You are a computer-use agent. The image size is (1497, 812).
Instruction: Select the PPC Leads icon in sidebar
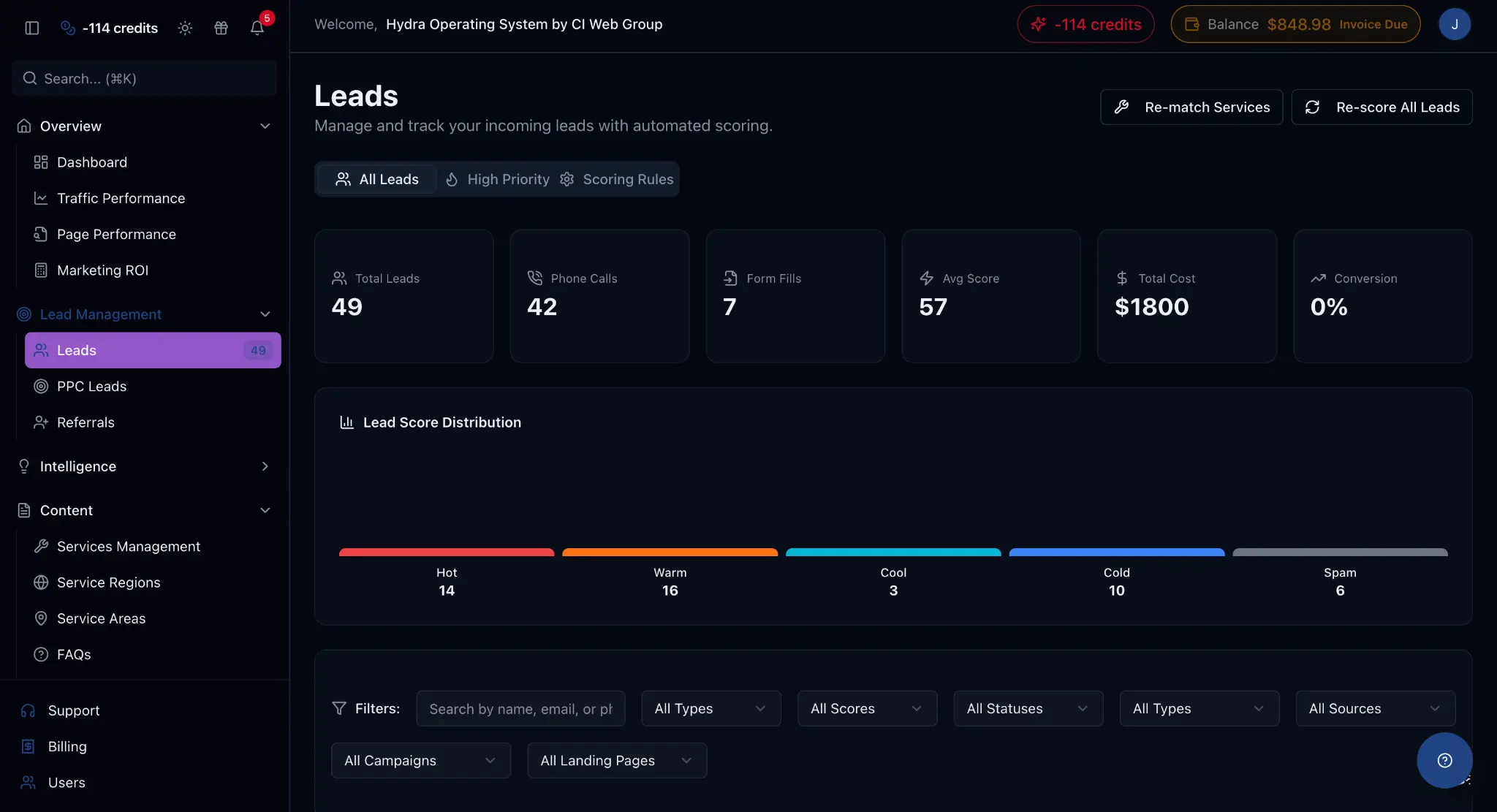coord(42,386)
